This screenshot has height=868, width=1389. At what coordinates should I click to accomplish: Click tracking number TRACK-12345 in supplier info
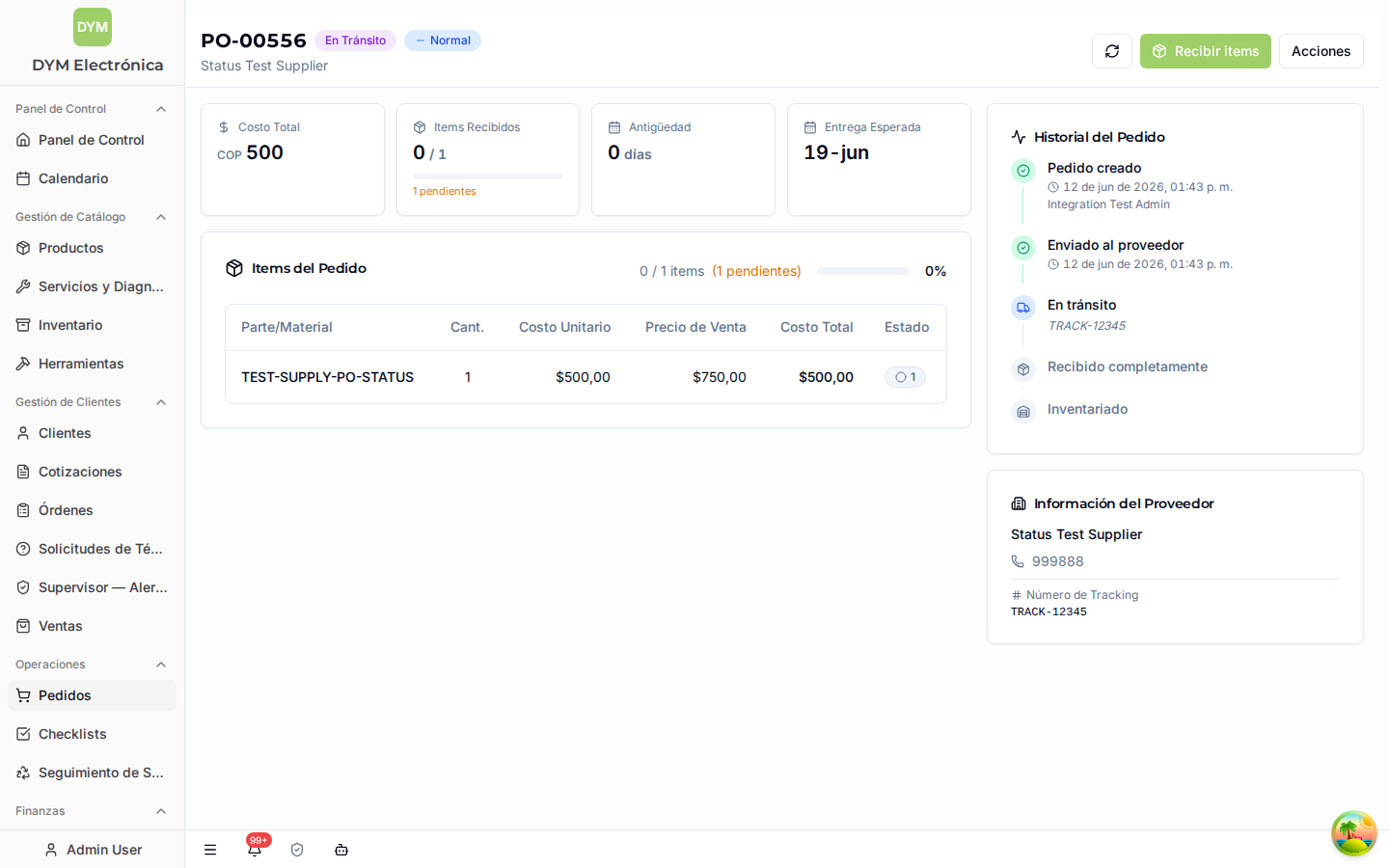(x=1049, y=611)
